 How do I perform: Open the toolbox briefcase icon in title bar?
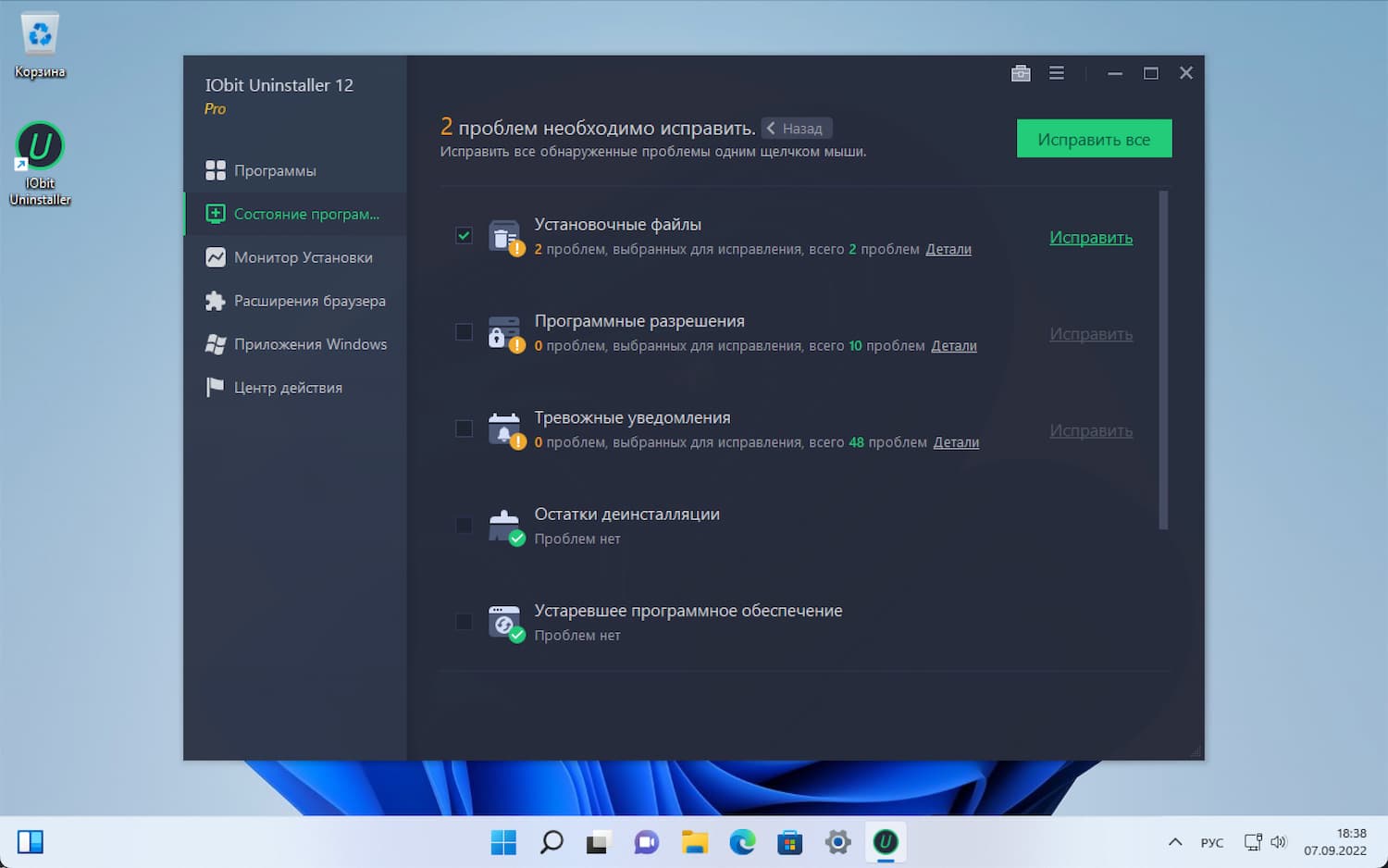click(x=1021, y=73)
